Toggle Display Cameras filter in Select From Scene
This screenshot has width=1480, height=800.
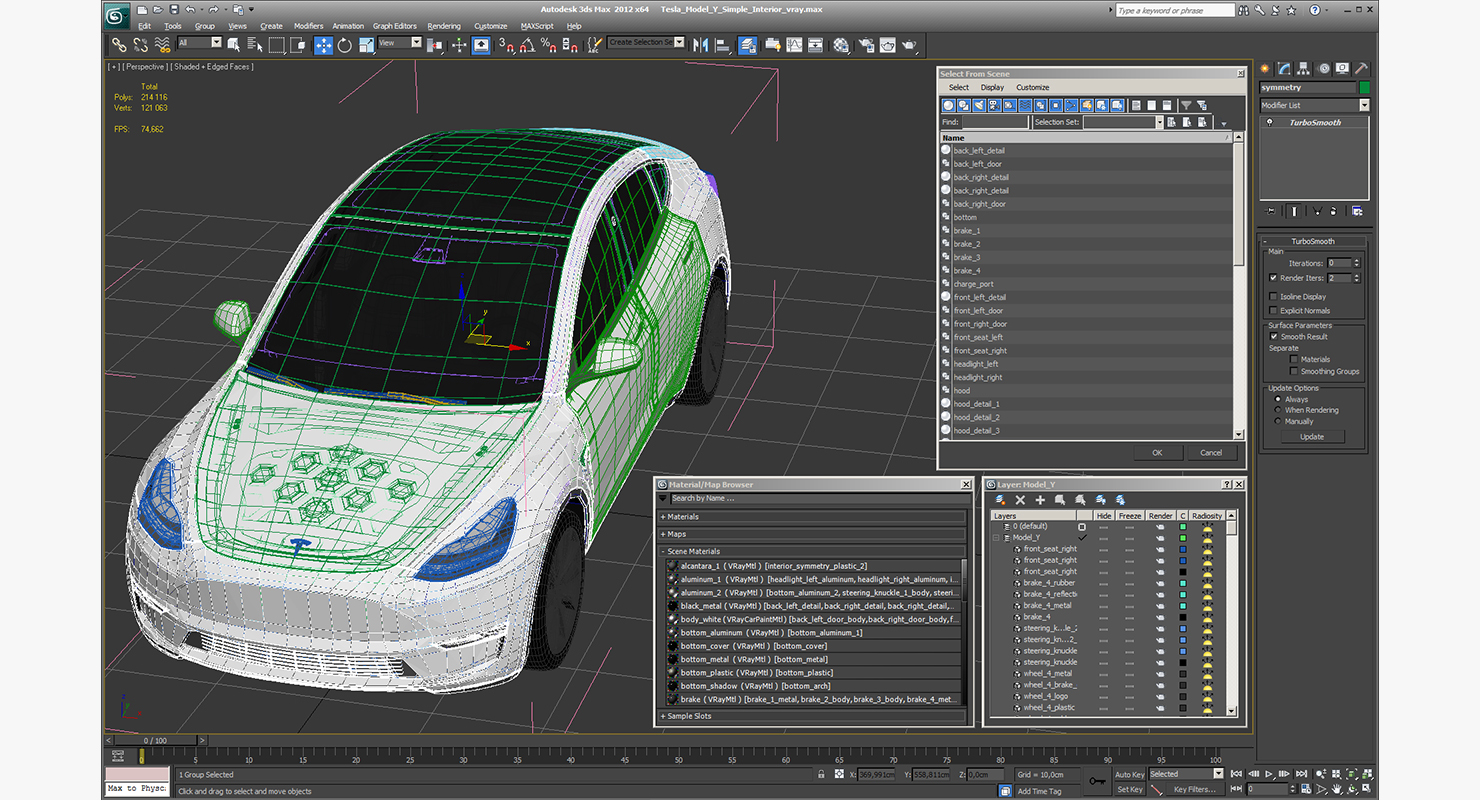(x=995, y=105)
